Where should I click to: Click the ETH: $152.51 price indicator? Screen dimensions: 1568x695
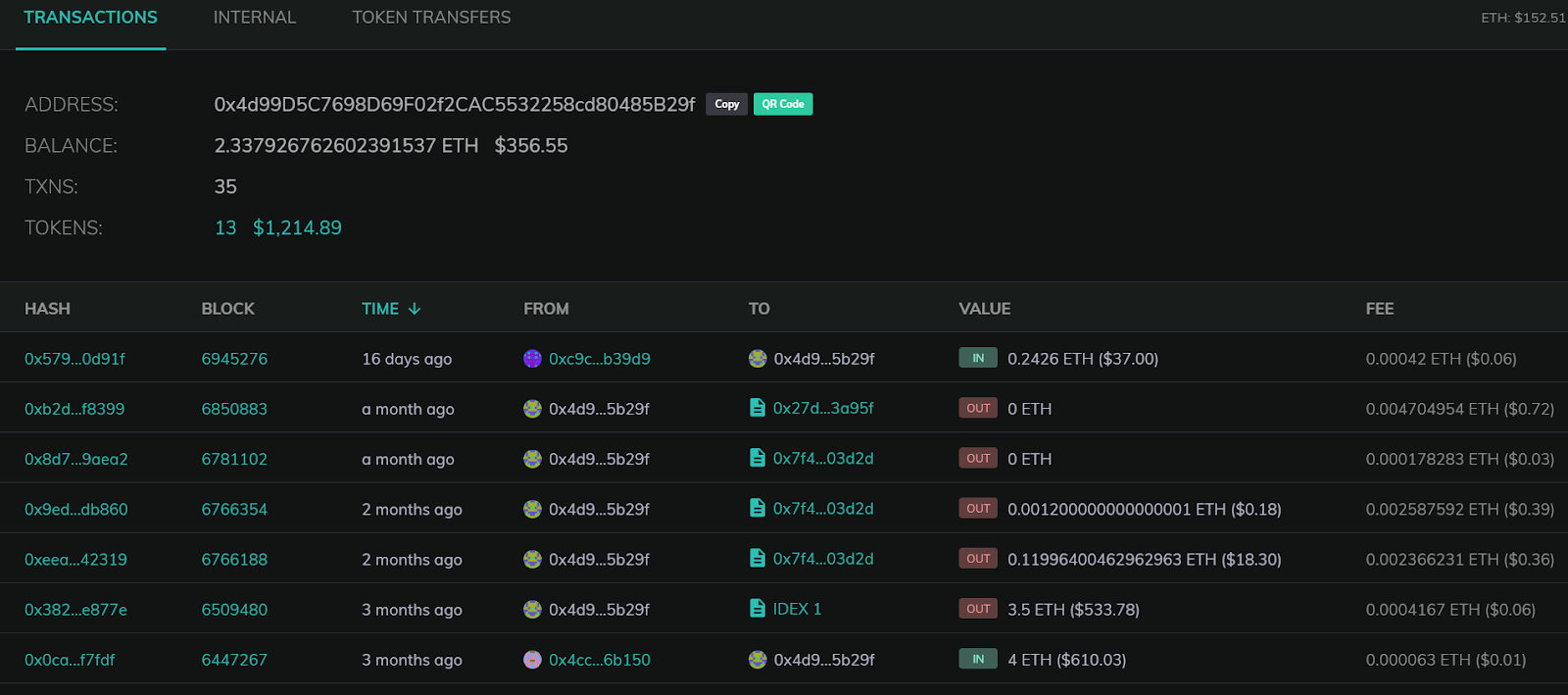tap(1523, 18)
